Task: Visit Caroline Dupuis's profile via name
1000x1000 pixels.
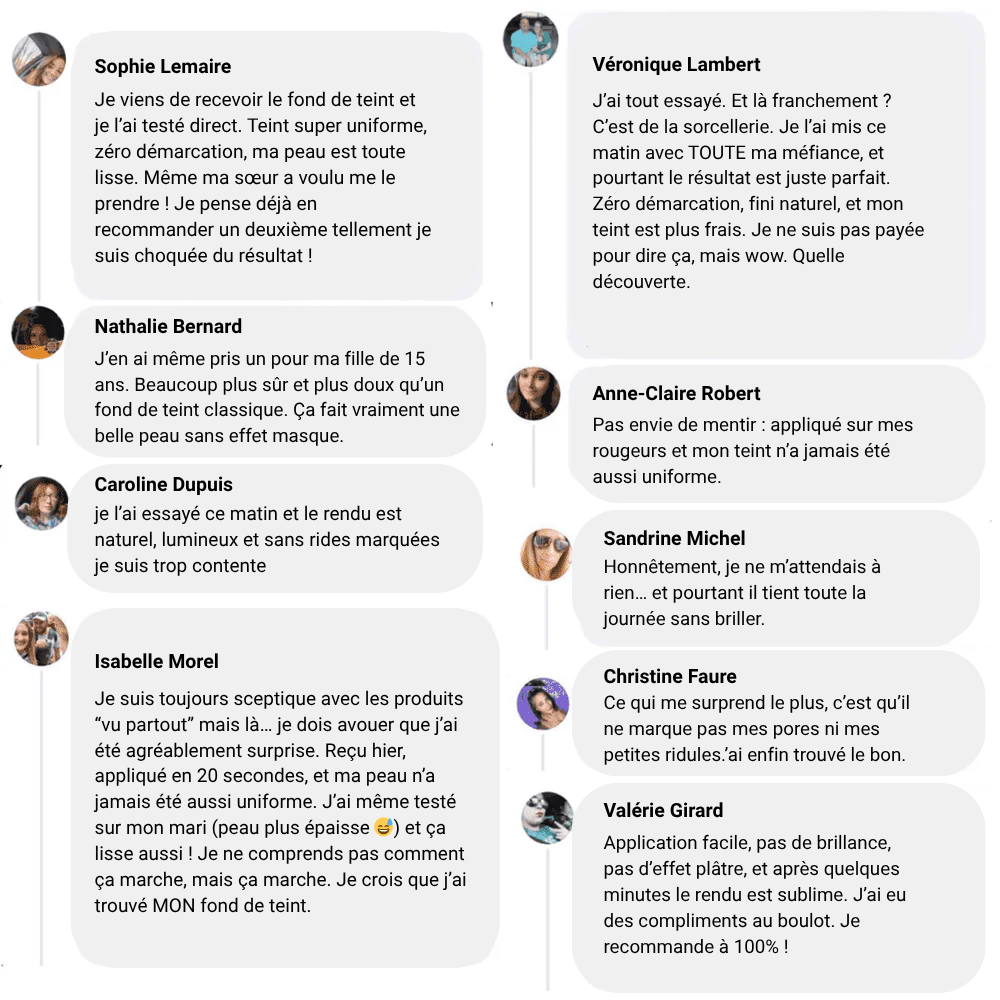Action: coord(163,485)
